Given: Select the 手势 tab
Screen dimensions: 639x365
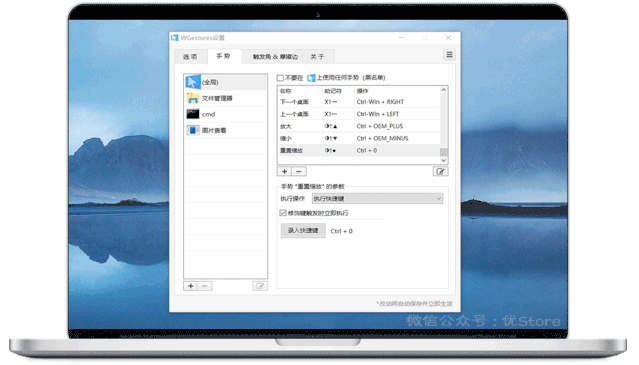Looking at the screenshot, I should (223, 56).
